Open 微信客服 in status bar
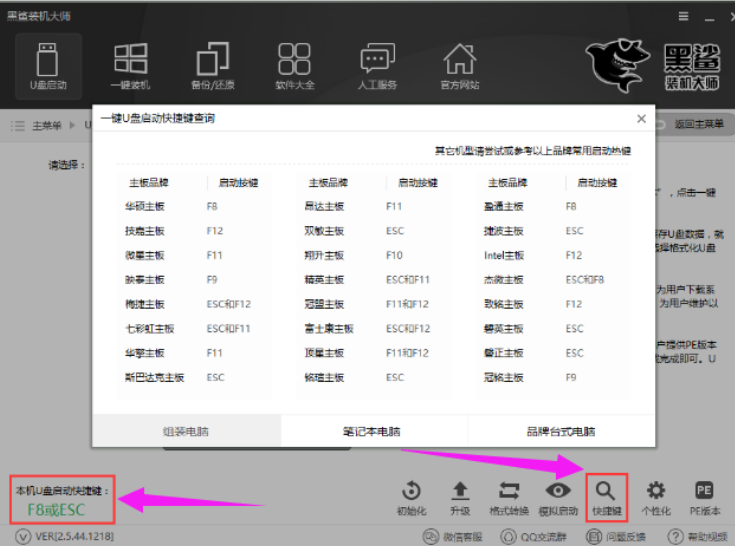 [452, 537]
